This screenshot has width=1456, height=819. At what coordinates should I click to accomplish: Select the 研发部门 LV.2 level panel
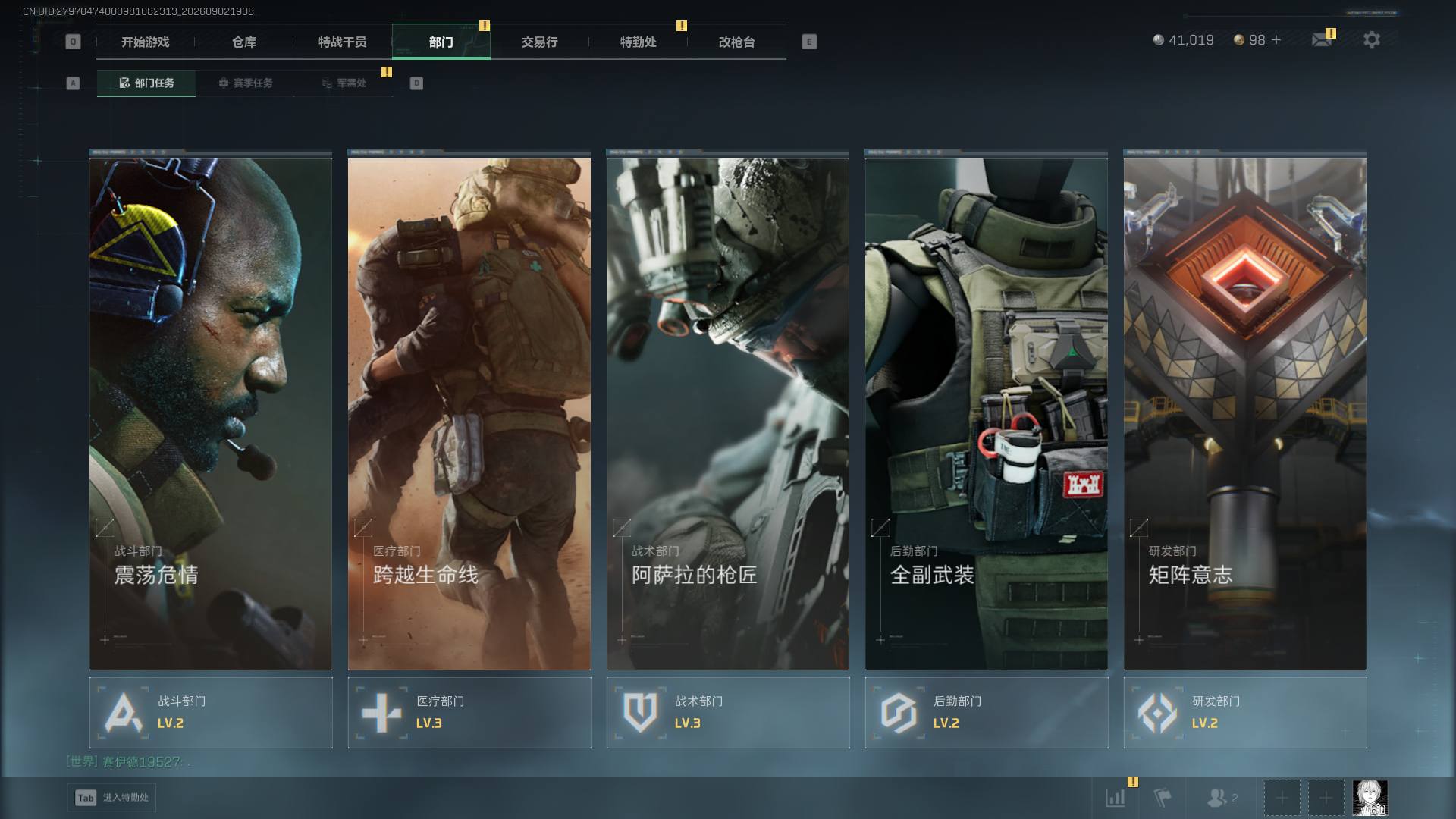(1245, 713)
